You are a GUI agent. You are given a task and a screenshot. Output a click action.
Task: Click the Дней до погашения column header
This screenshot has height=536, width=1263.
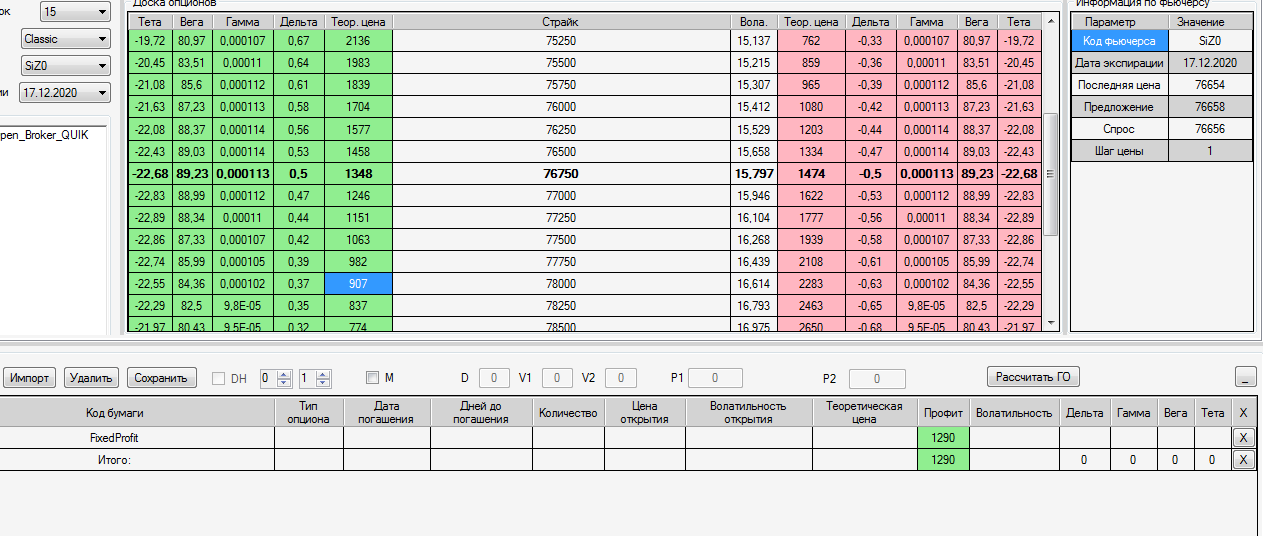[x=481, y=412]
